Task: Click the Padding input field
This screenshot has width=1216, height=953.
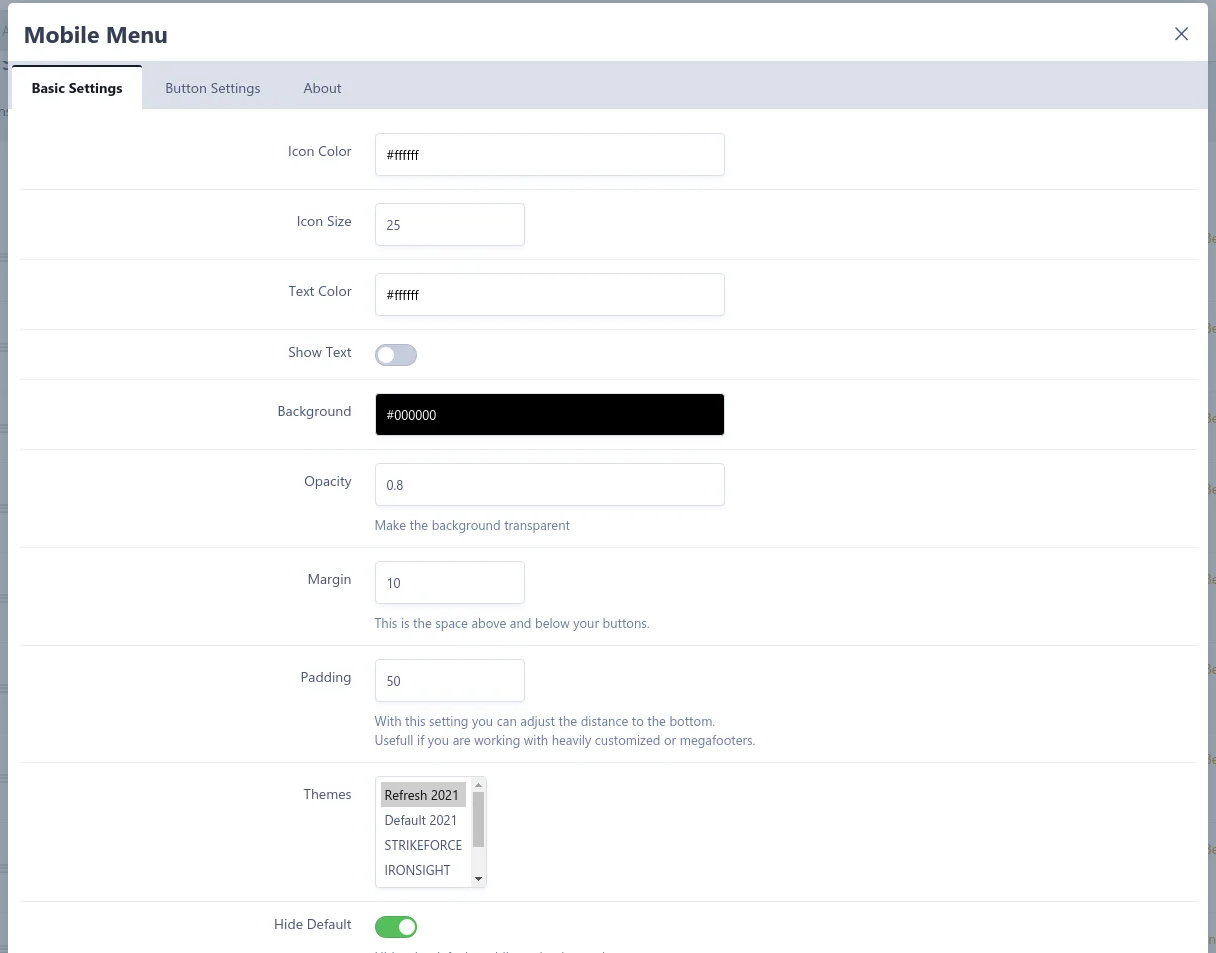Action: tap(449, 681)
